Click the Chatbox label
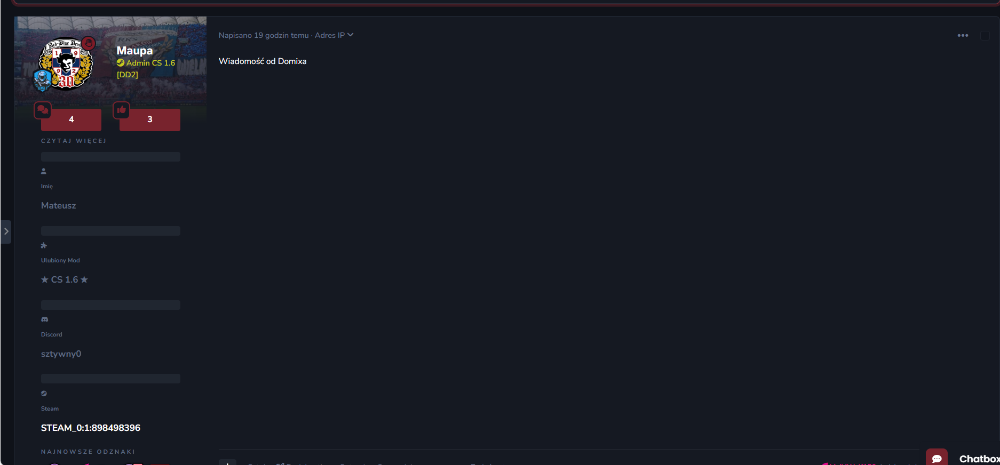Image resolution: width=1000 pixels, height=465 pixels. pos(978,459)
